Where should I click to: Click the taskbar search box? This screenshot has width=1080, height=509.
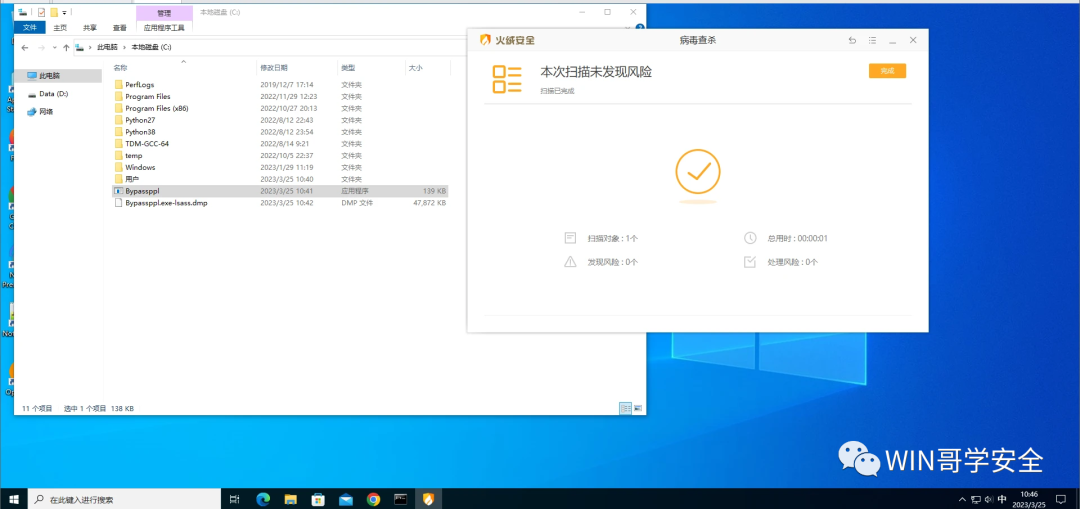pos(124,499)
